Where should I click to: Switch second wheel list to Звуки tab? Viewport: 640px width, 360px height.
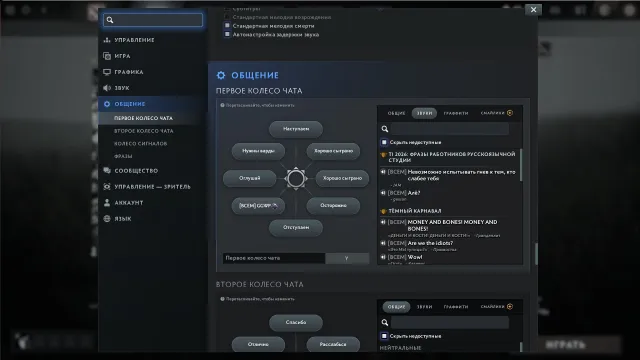pyautogui.click(x=424, y=307)
